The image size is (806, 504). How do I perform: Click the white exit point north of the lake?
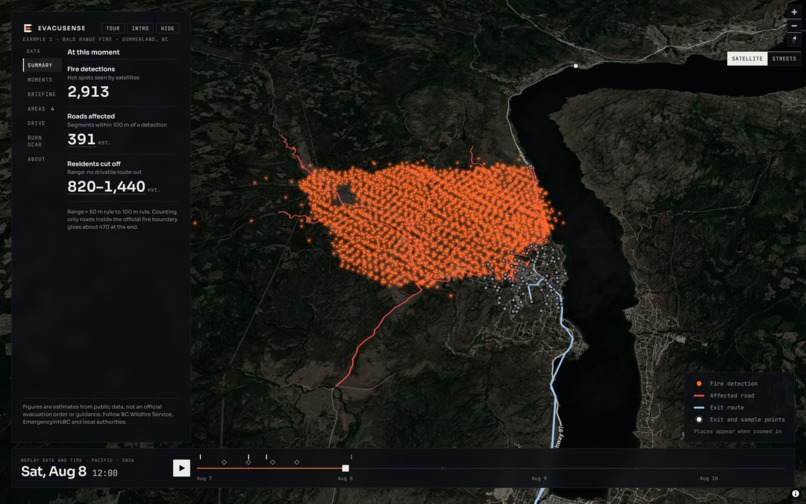(576, 66)
